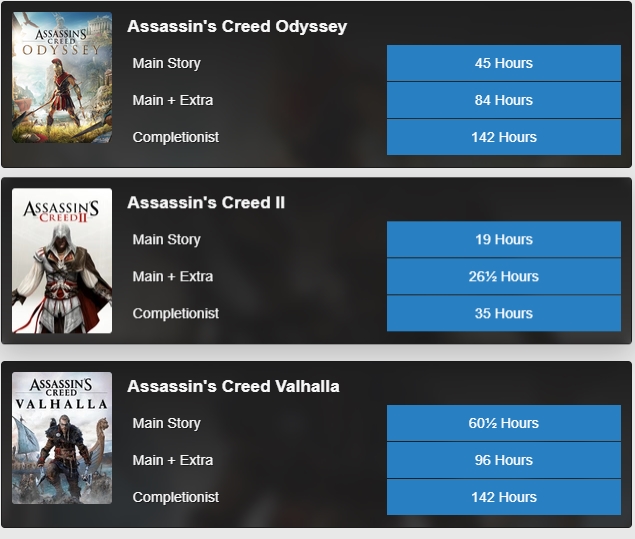Select Valhalla's 142 Hours completionist time

click(503, 498)
